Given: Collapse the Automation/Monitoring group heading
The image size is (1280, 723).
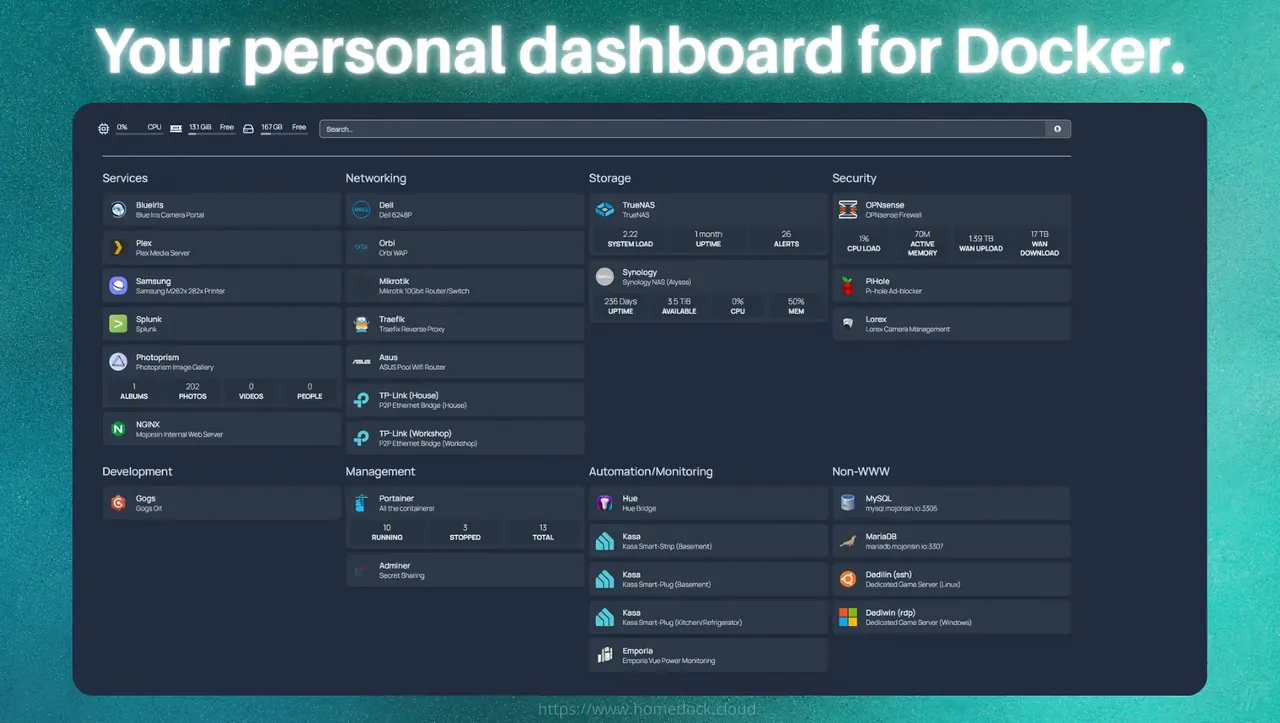Looking at the screenshot, I should [x=651, y=471].
